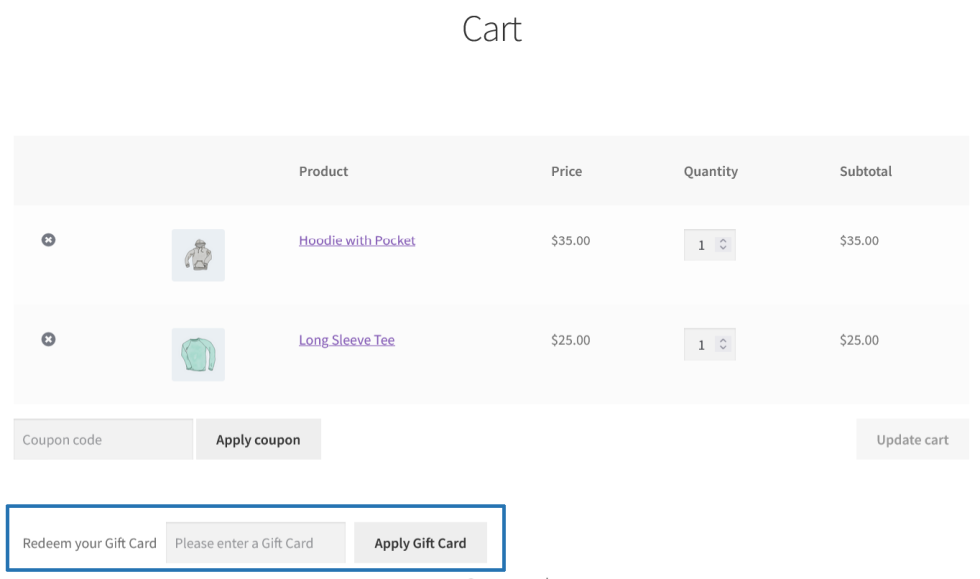Focus the Hoodie with Pocket quantity field
This screenshot has height=579, width=980.
click(702, 245)
